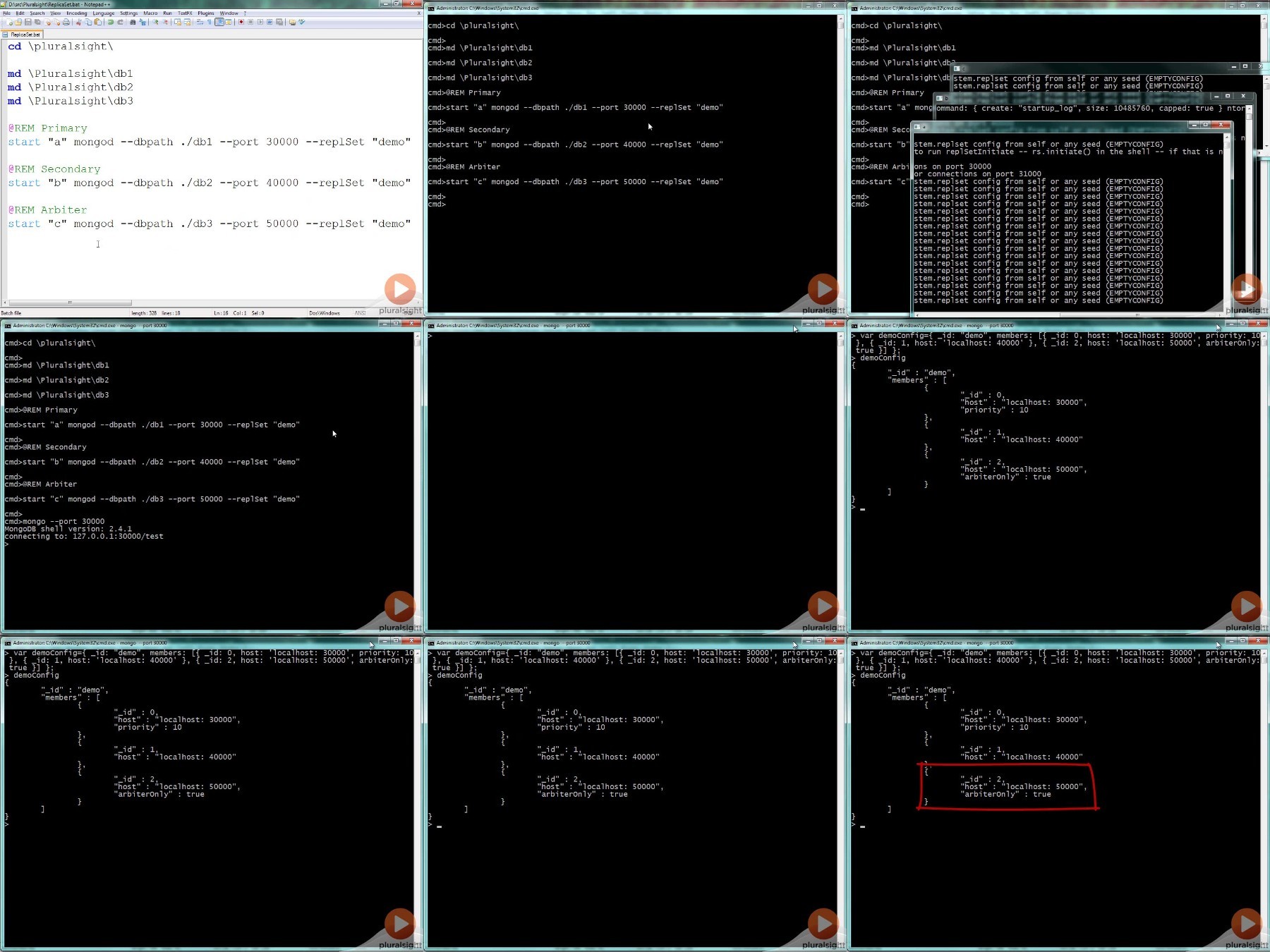Open the Plugins menu

coord(205,13)
